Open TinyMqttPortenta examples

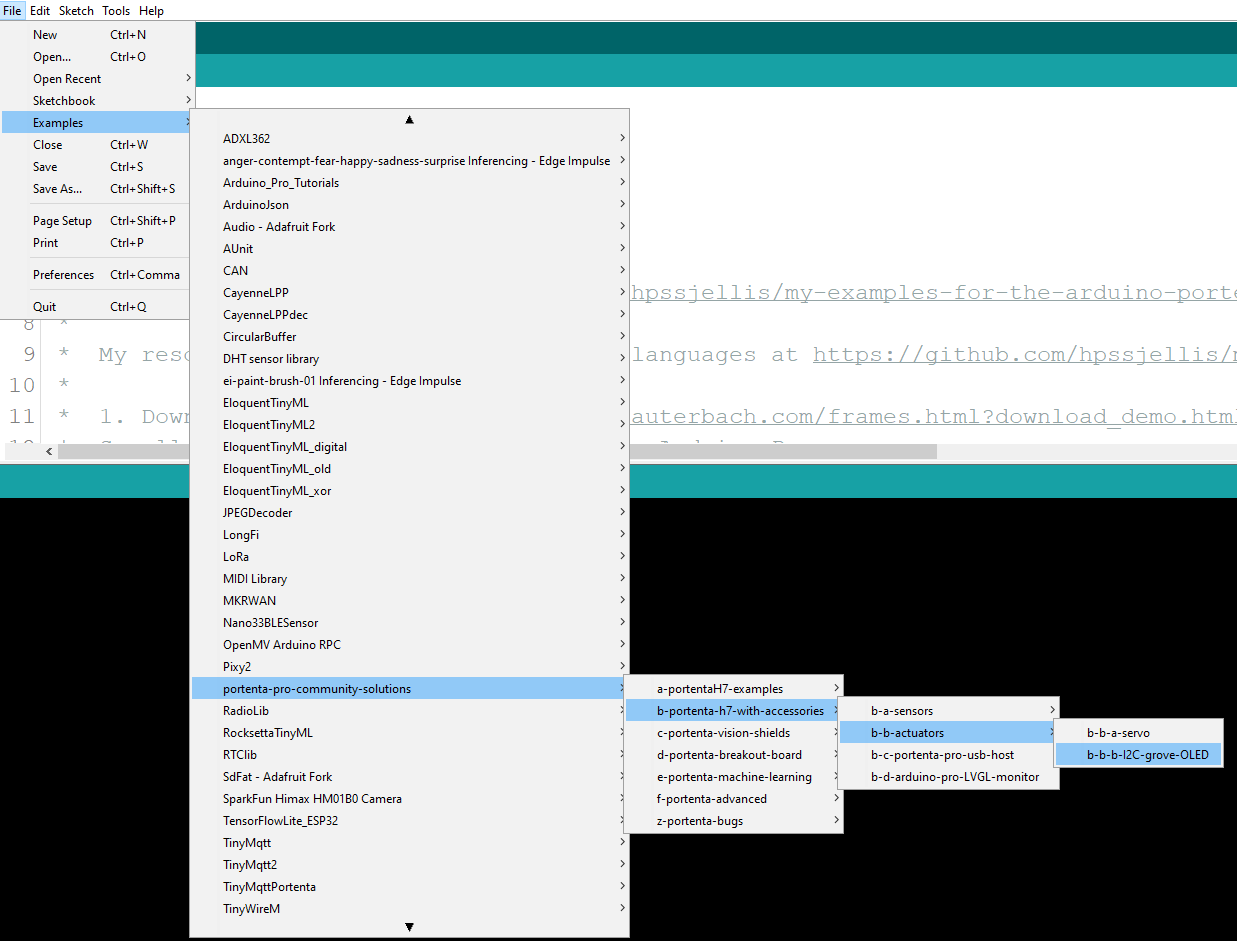point(410,887)
